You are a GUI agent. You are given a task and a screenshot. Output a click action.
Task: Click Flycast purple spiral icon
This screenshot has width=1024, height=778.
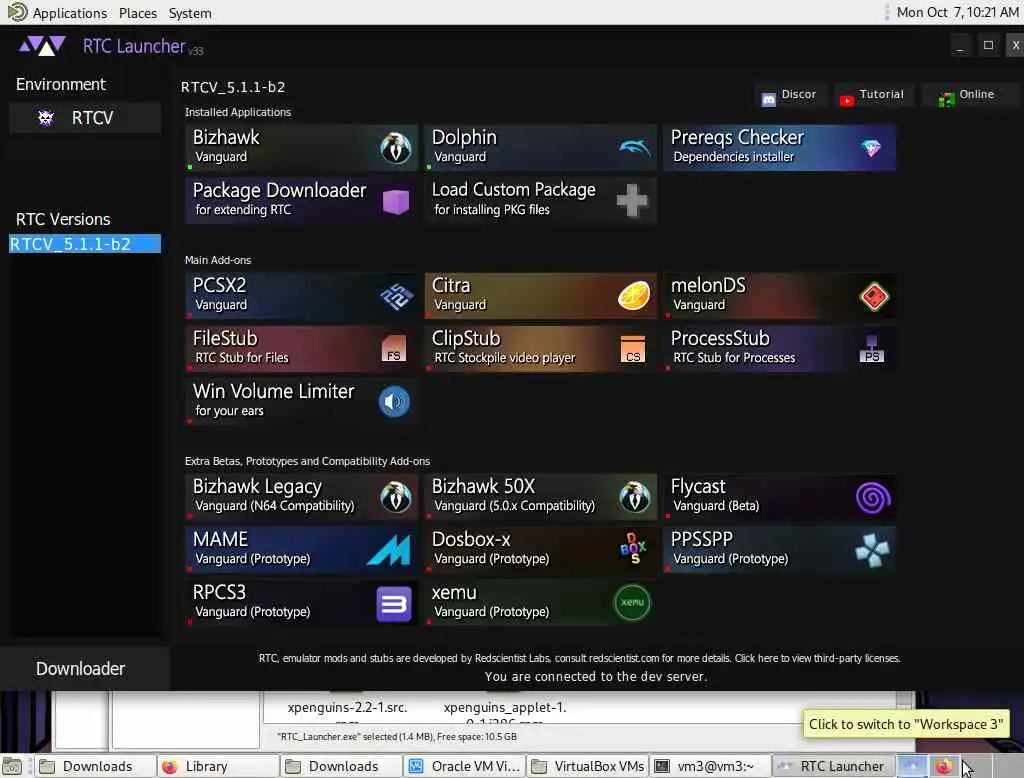pyautogui.click(x=873, y=498)
